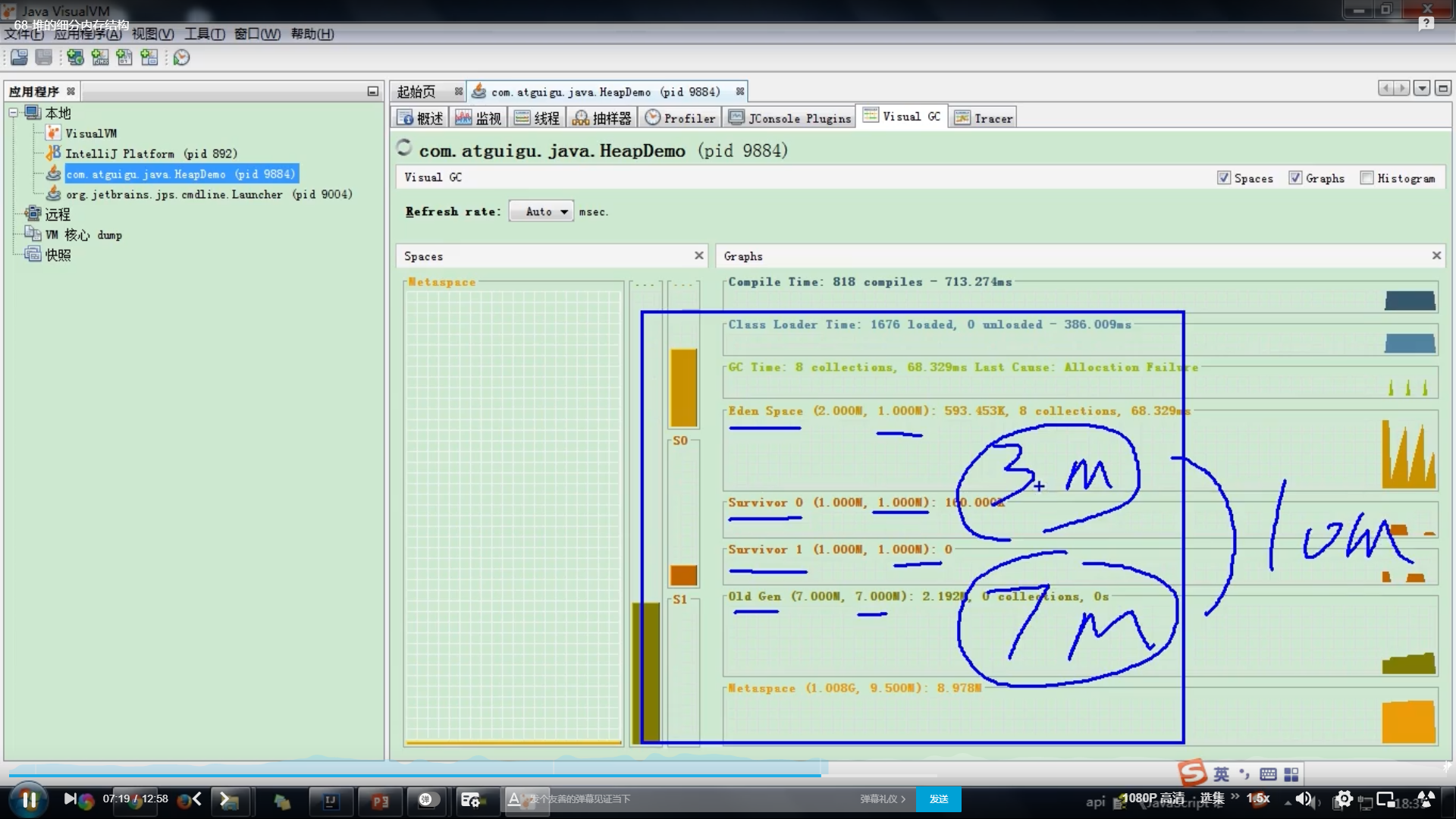Open the 监视 monitor subtab

pos(479,118)
